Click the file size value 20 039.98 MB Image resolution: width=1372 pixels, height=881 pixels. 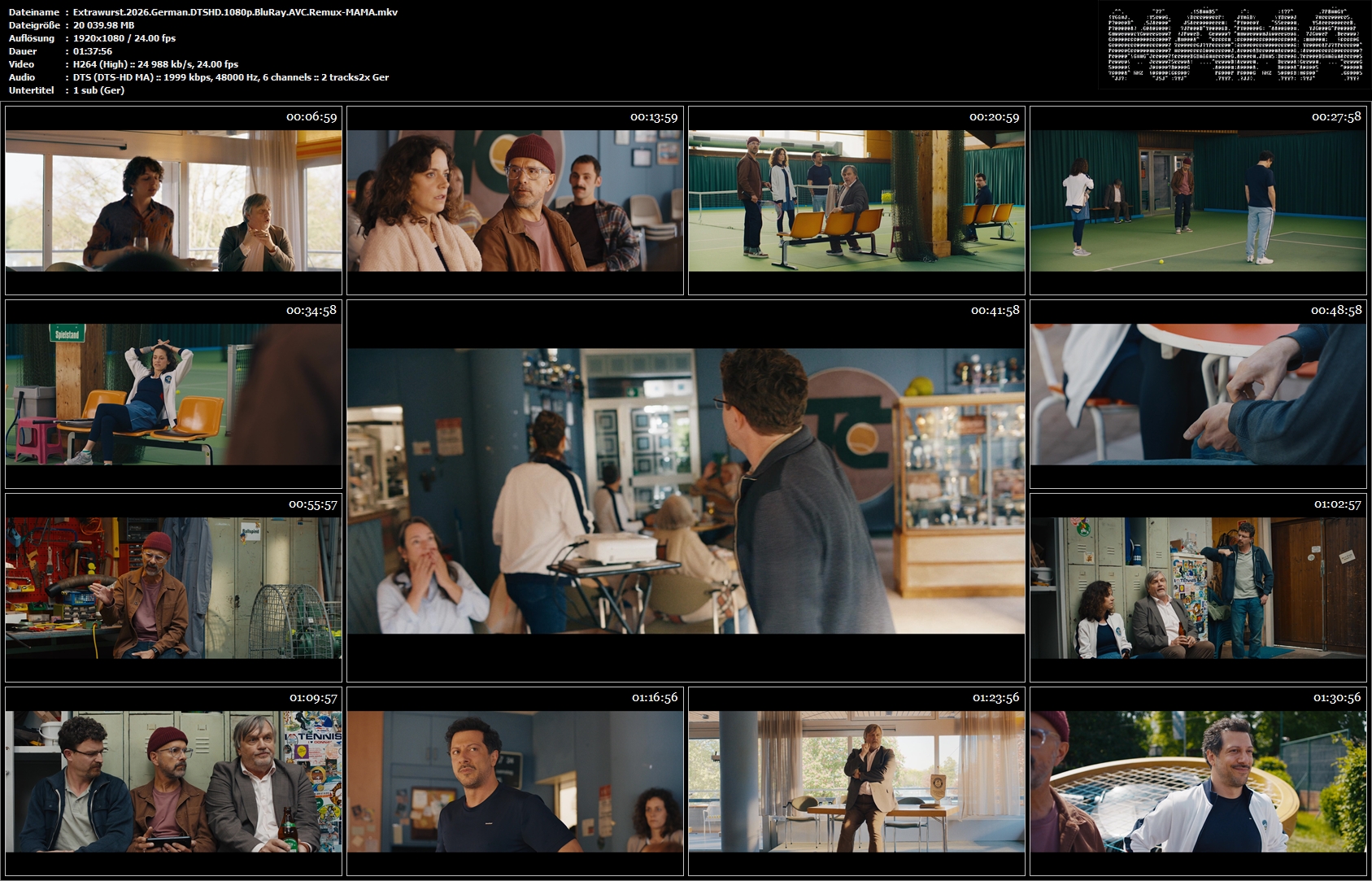103,25
